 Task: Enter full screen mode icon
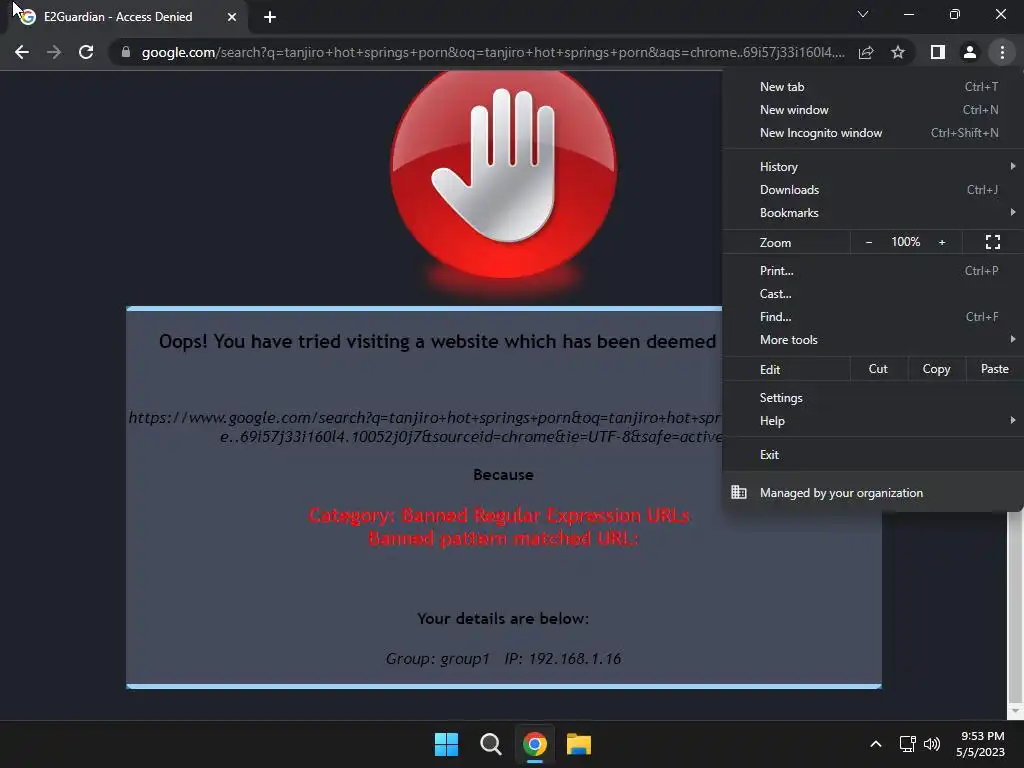[x=993, y=242]
